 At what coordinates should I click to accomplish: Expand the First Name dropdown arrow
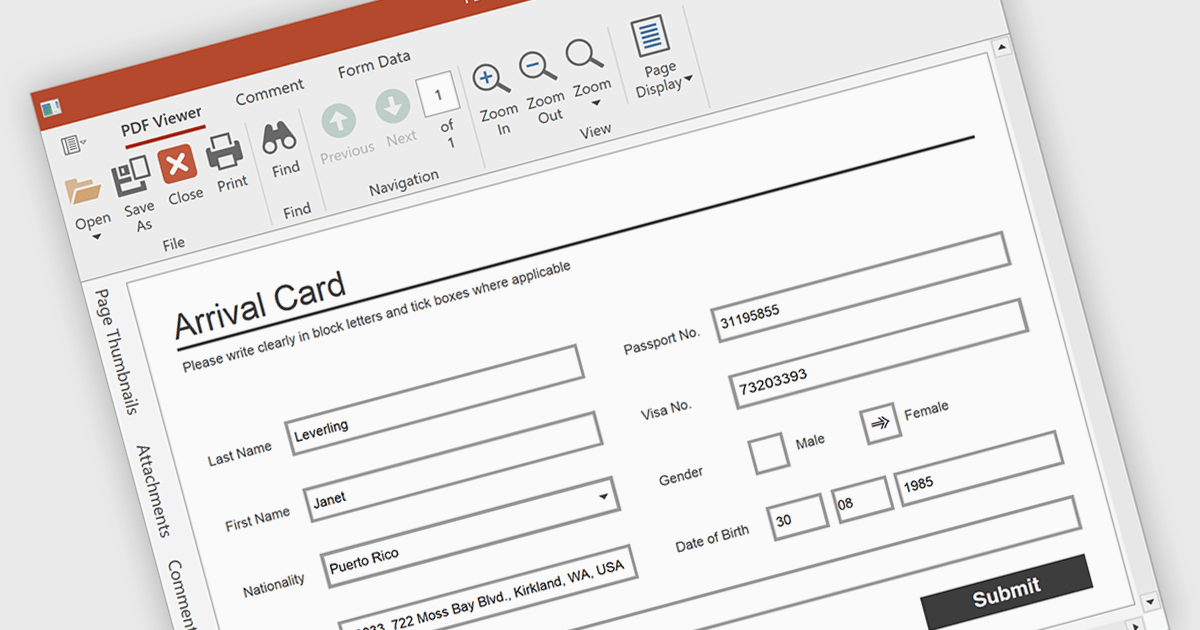[x=603, y=495]
